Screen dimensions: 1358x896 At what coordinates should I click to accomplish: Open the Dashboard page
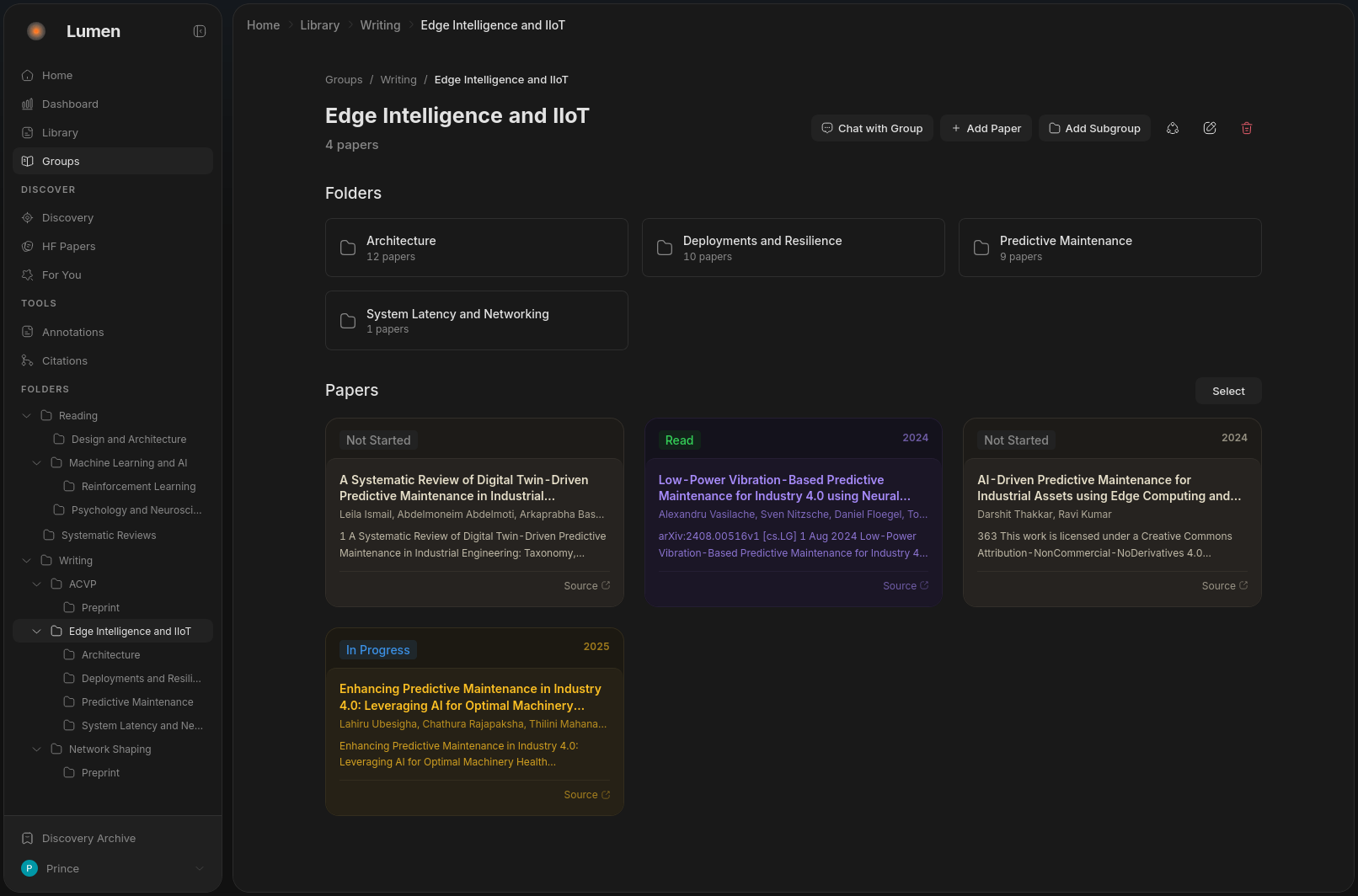coord(113,104)
